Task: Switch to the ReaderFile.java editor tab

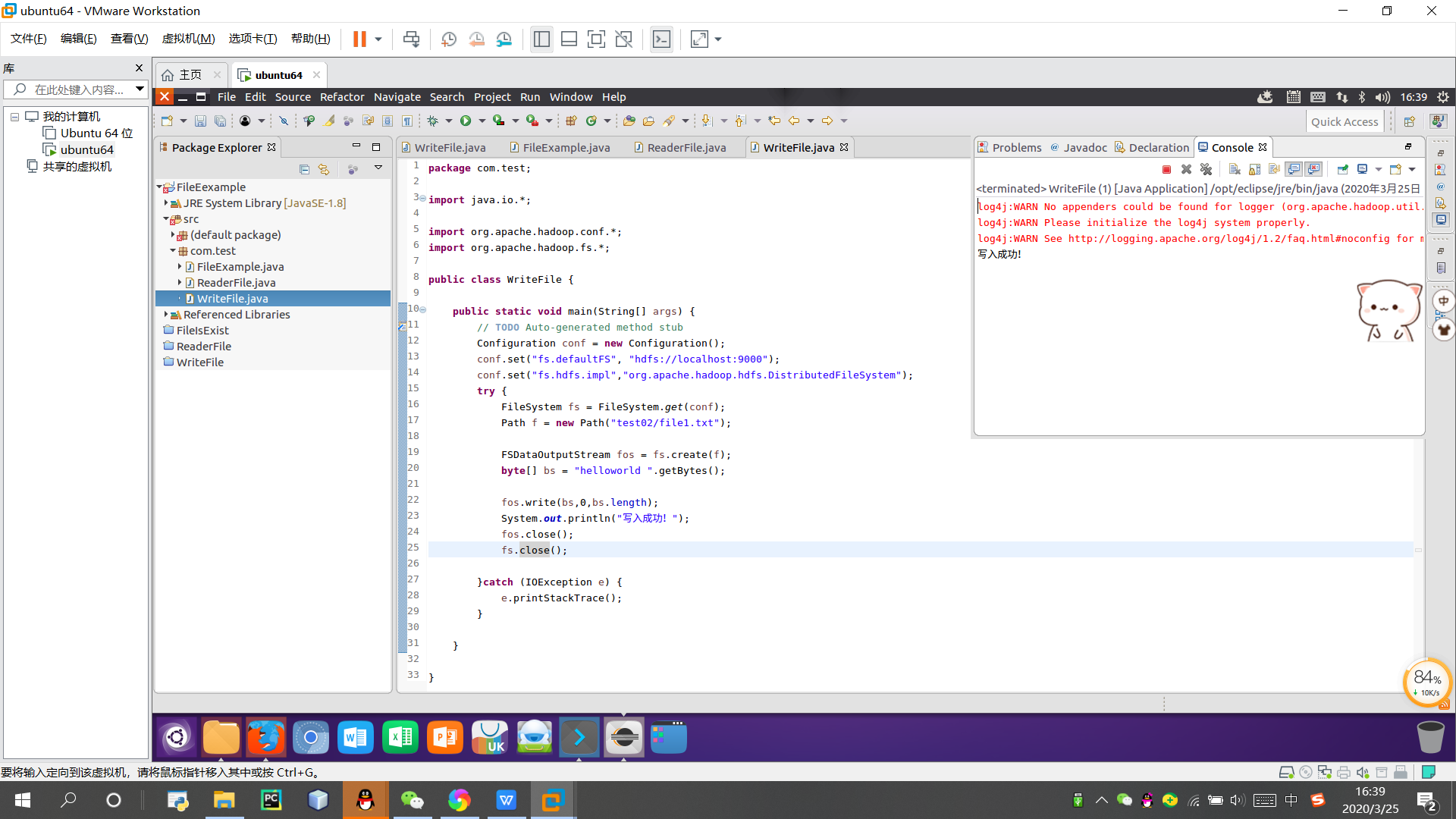Action: pos(686,148)
